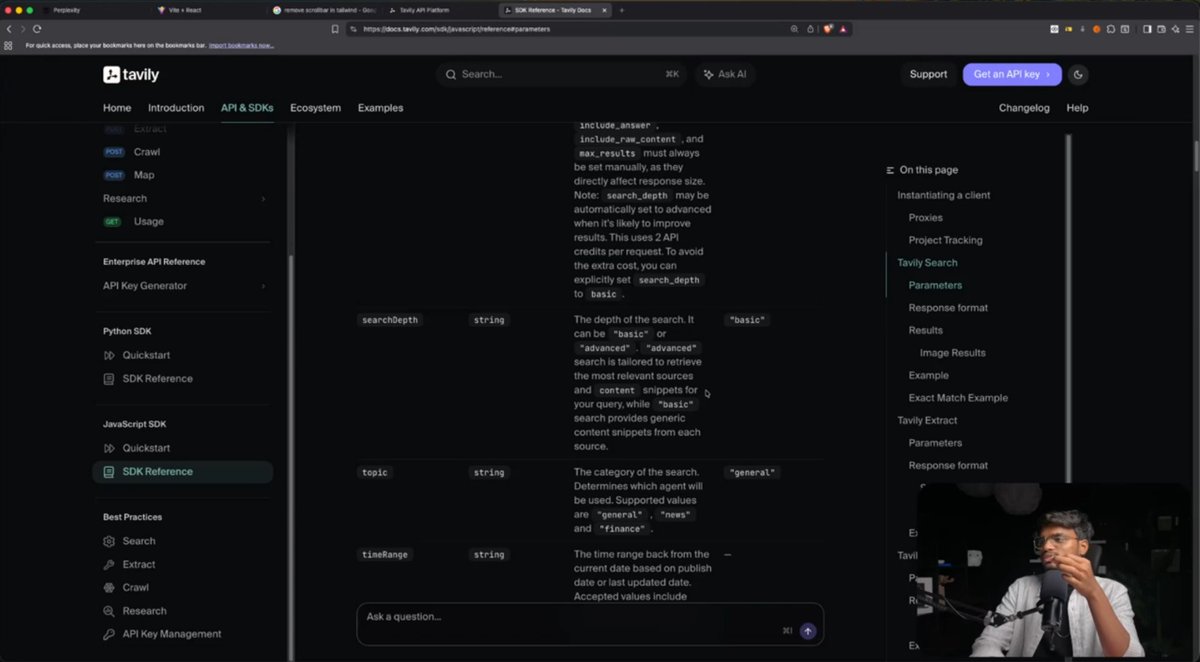Select JavaScript SDK Reference item

[182, 472]
